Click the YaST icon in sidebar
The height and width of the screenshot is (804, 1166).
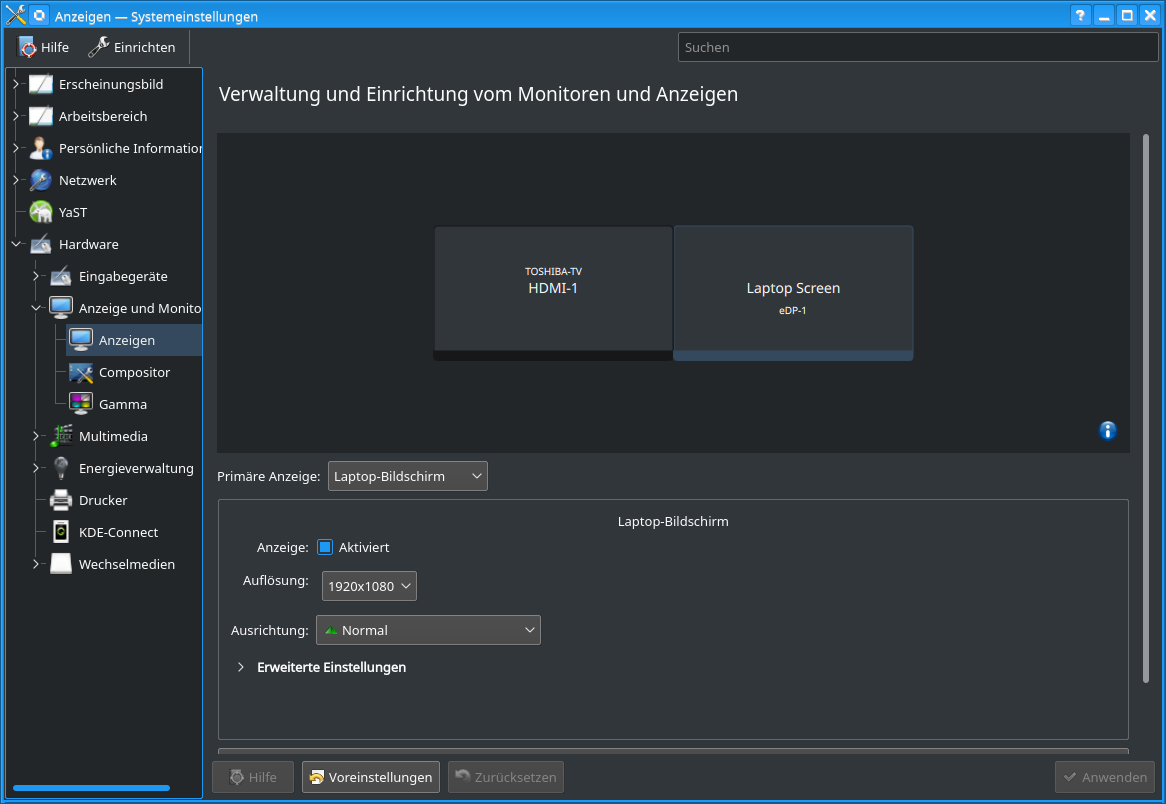point(41,212)
